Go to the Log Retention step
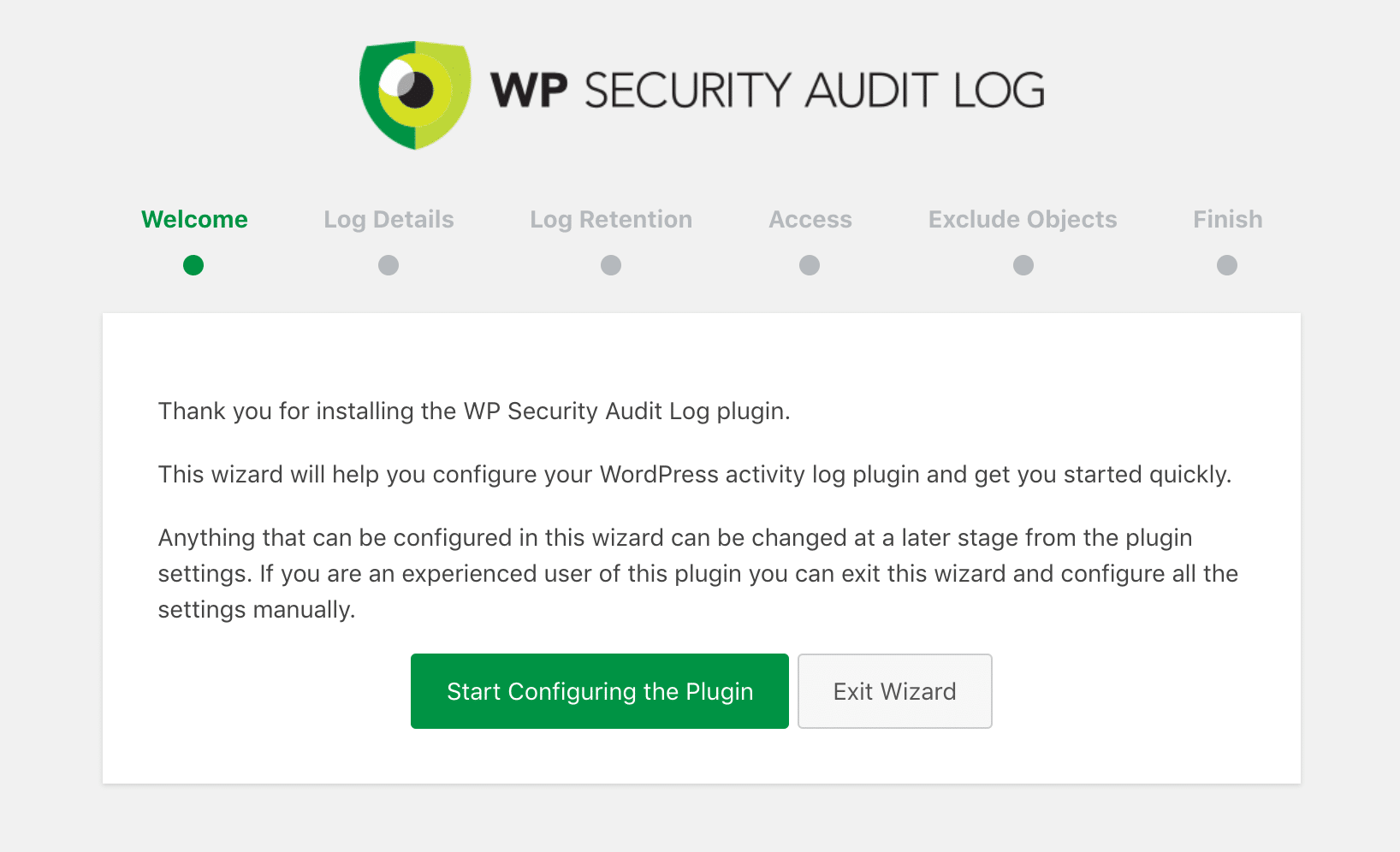The image size is (1400, 852). point(610,219)
